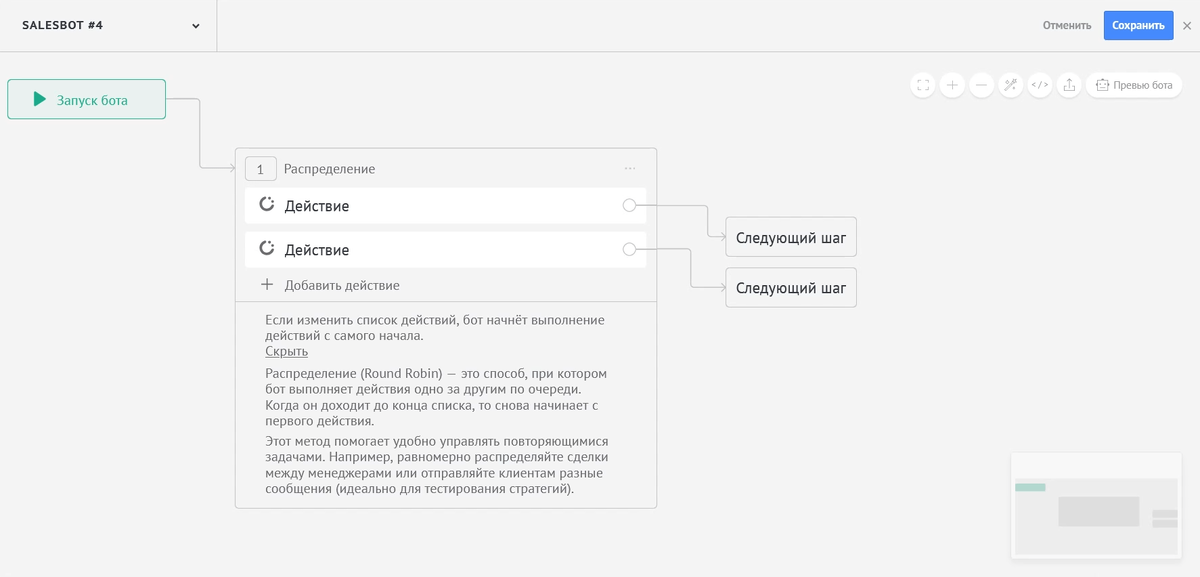Viewport: 1200px width, 577px height.
Task: Click the magic wand auto-arrange icon
Action: click(x=1011, y=86)
